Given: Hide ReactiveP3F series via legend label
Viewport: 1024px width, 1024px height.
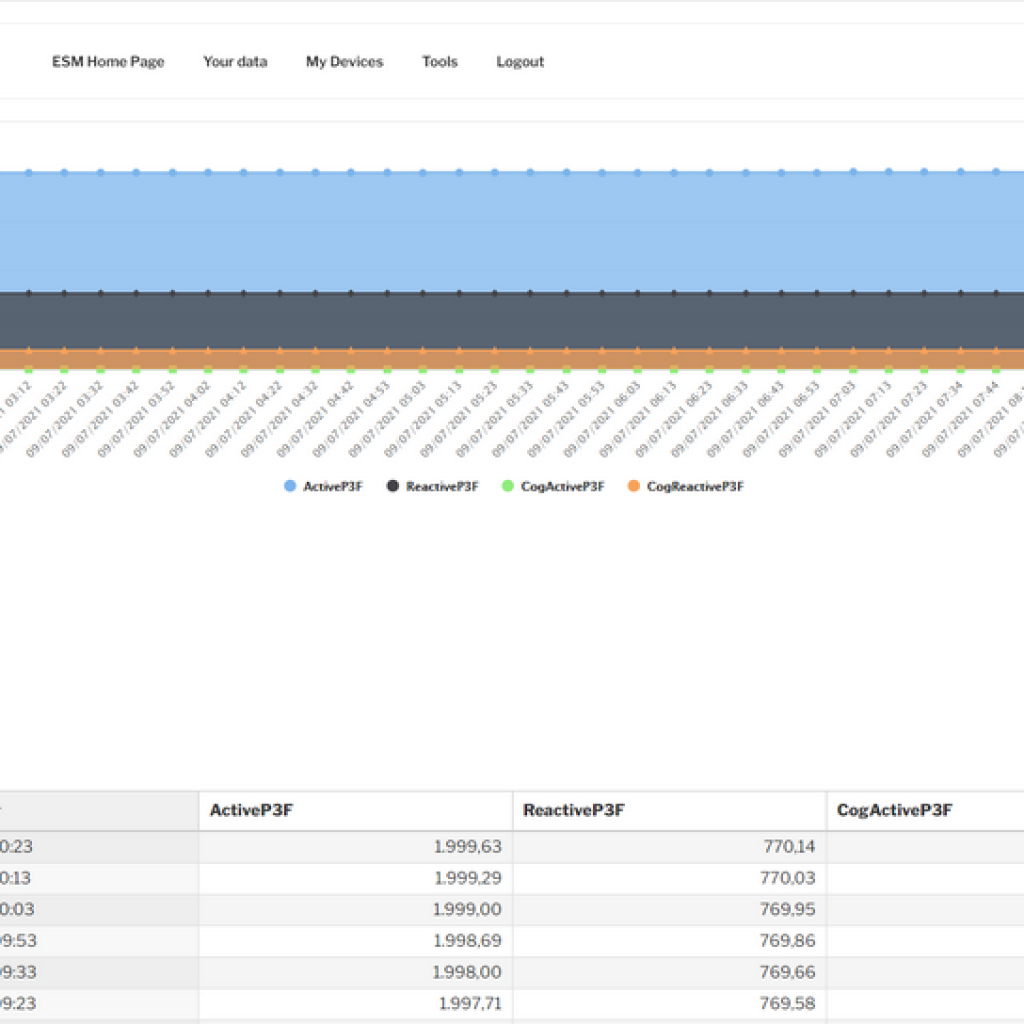Looking at the screenshot, I should click(442, 487).
